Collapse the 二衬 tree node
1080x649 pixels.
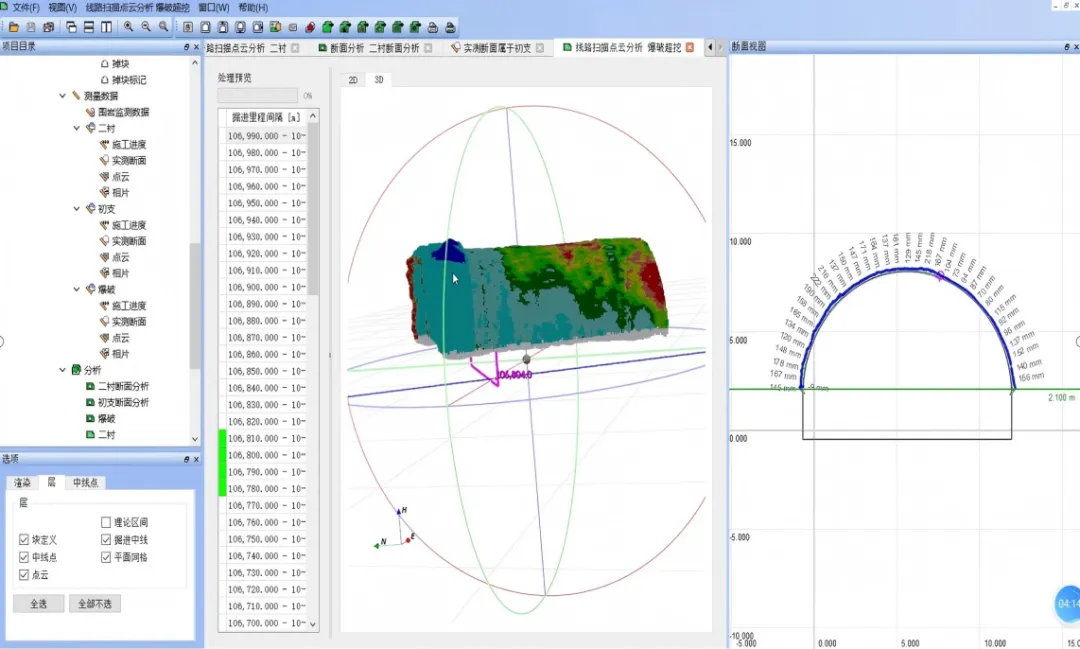pos(76,128)
